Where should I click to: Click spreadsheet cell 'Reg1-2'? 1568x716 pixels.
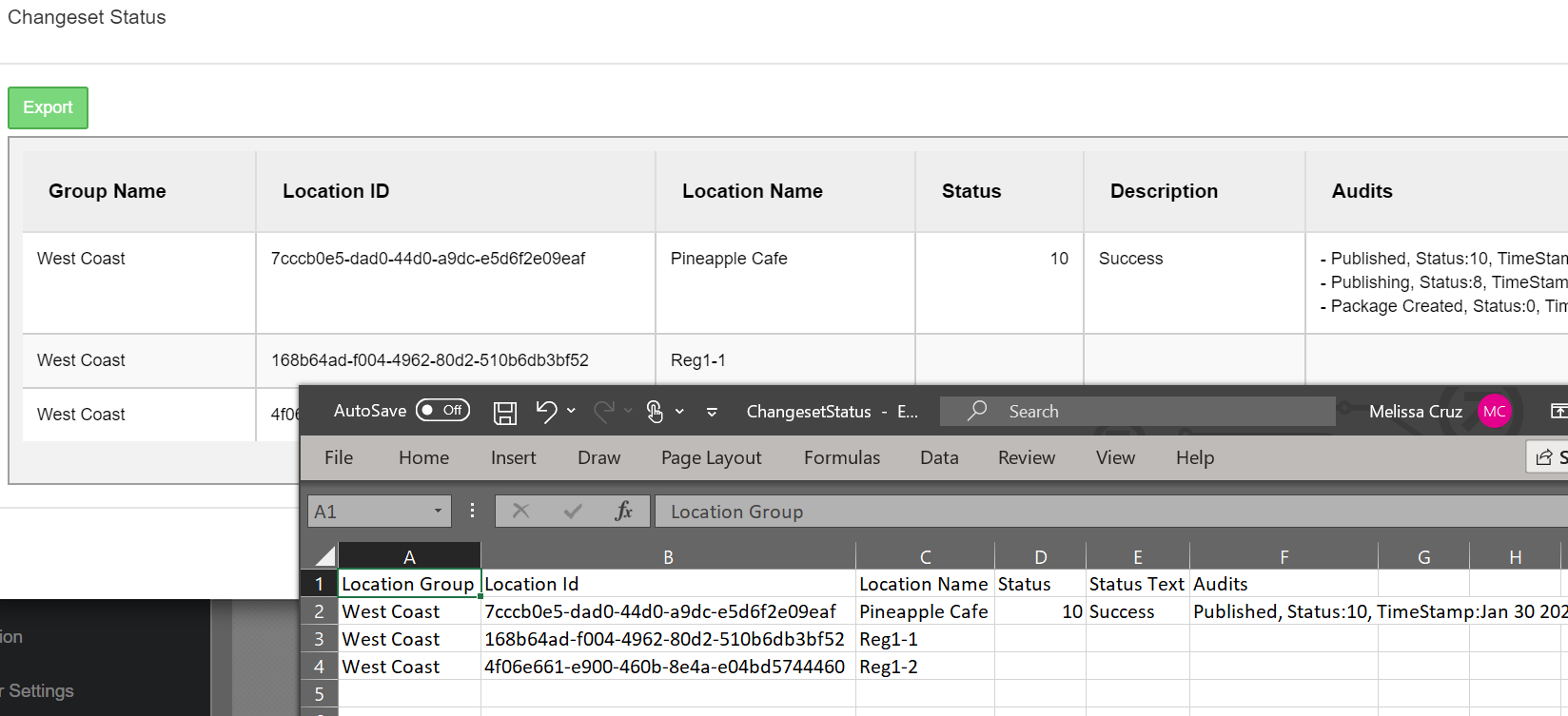[x=925, y=667]
